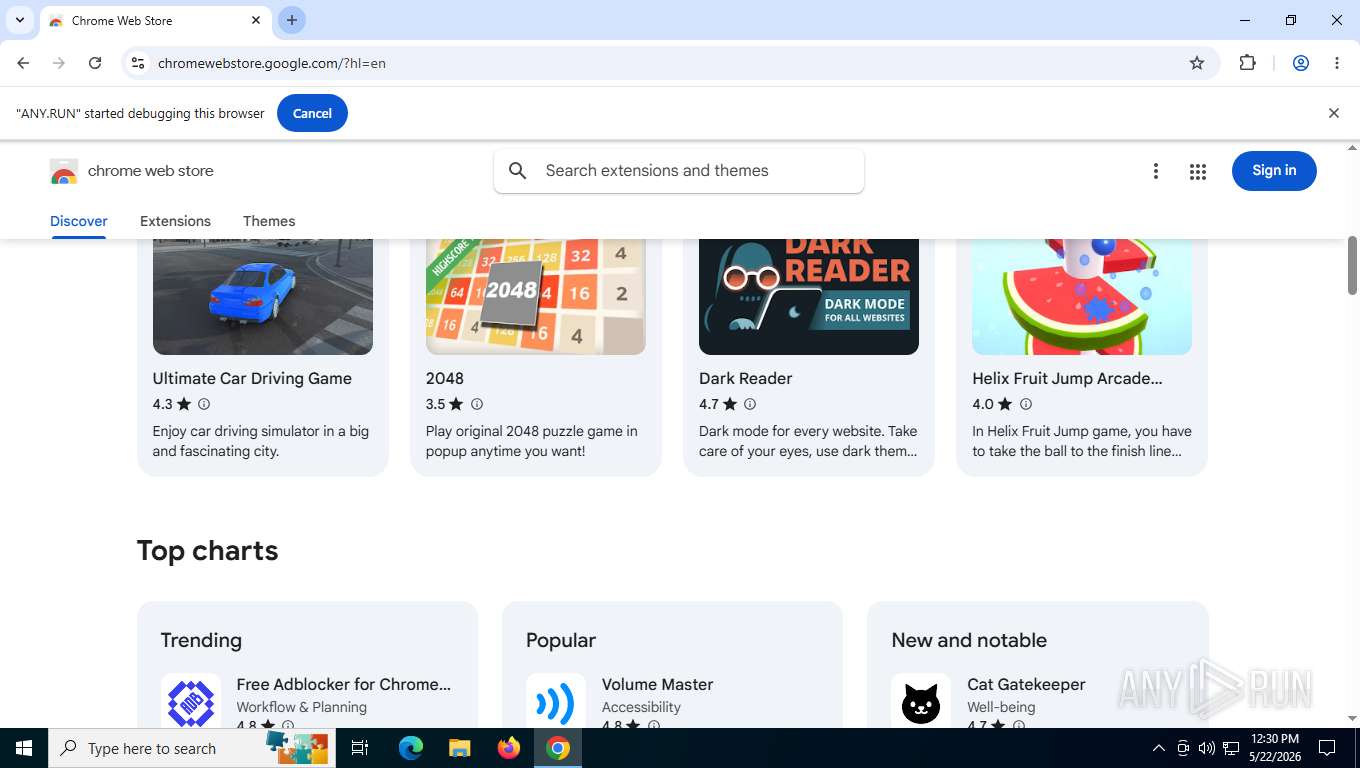
Task: Select the Discover tab
Action: (79, 221)
